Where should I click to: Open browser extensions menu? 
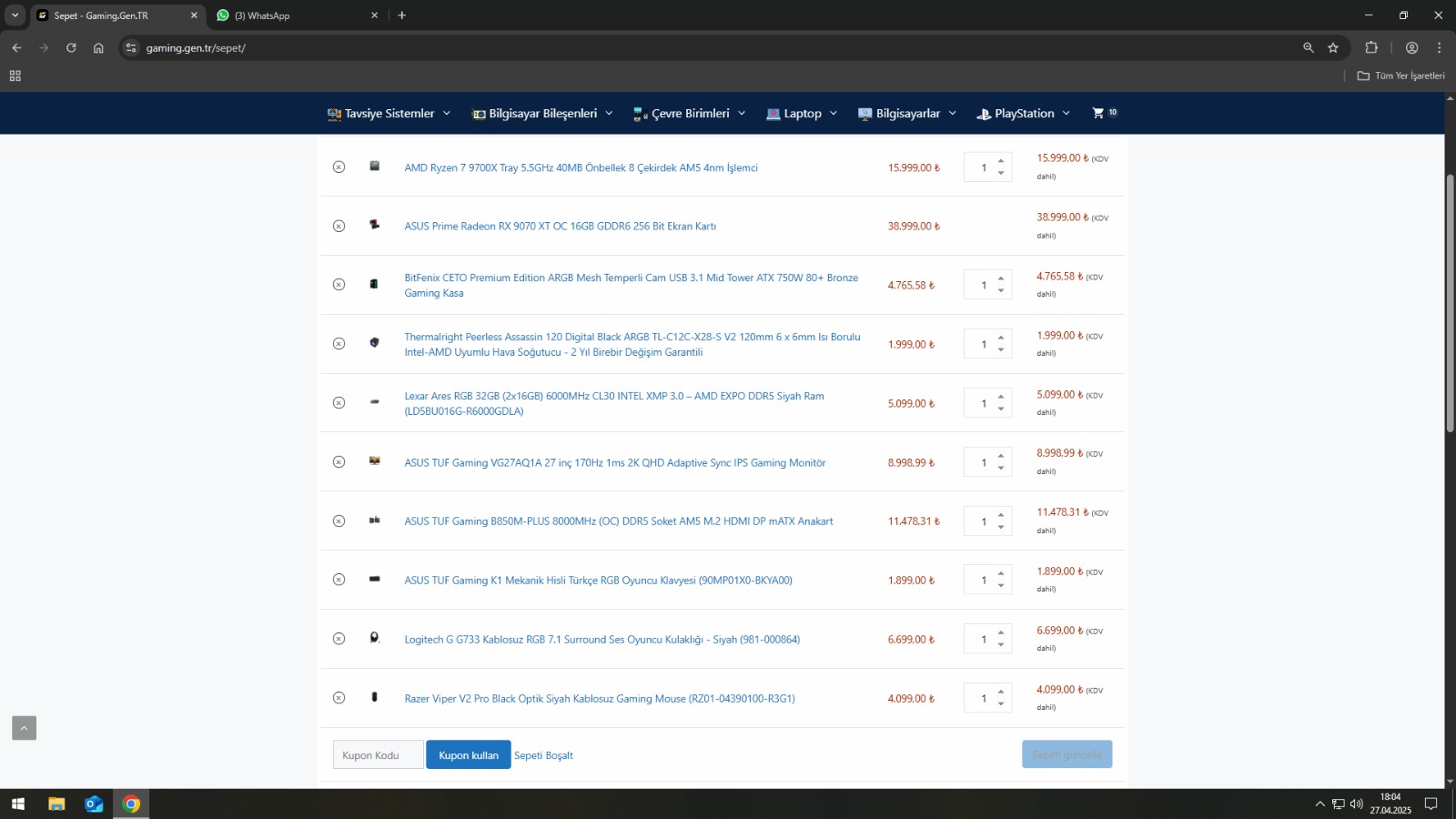coord(1371,47)
